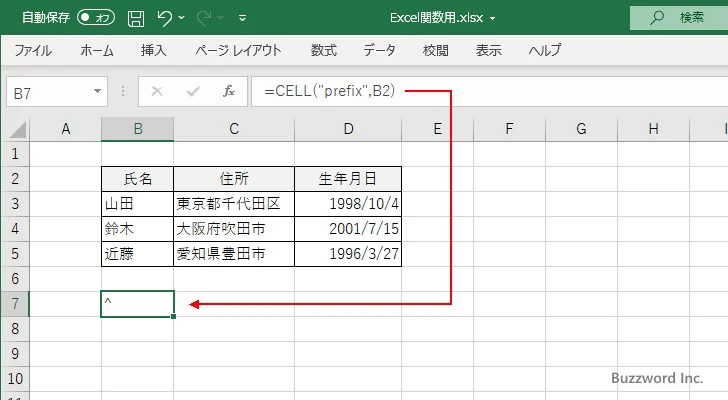Select row 9 header
Viewport: 728px width, 400px height.
coord(15,354)
